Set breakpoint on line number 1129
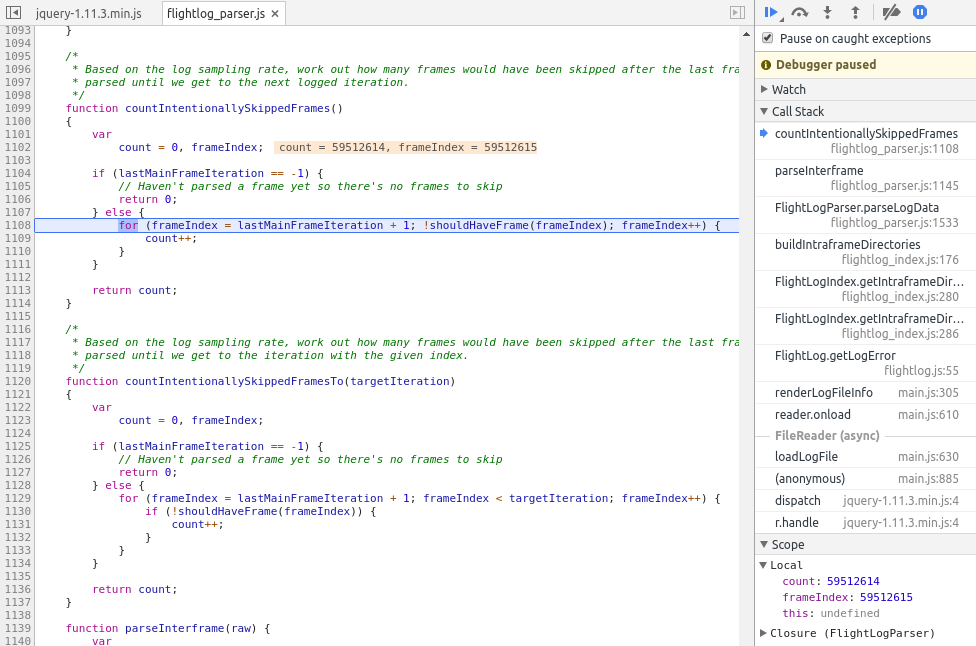Screen dimensions: 976x646 (17, 498)
